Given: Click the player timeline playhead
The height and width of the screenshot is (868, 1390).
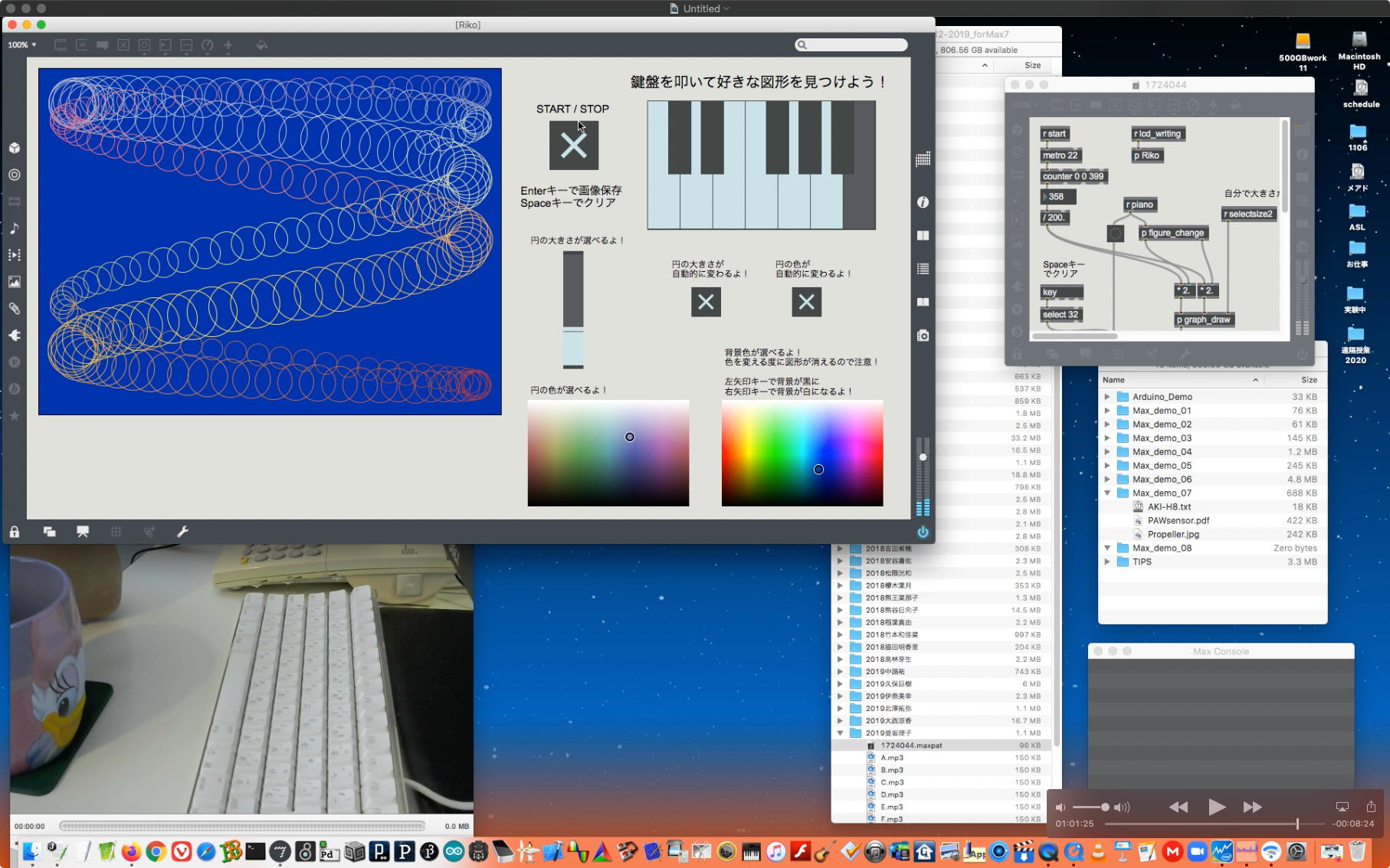Looking at the screenshot, I should pyautogui.click(x=1297, y=824).
